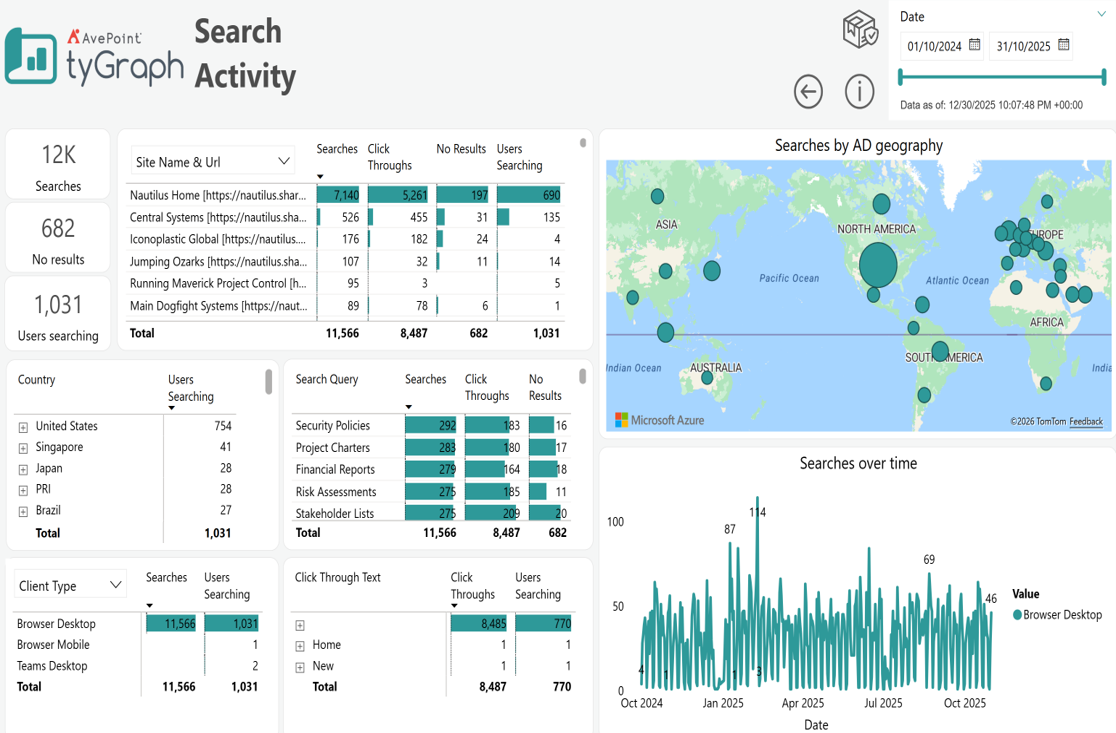Select the Australia map bubble
The image size is (1116, 733).
coord(707,378)
